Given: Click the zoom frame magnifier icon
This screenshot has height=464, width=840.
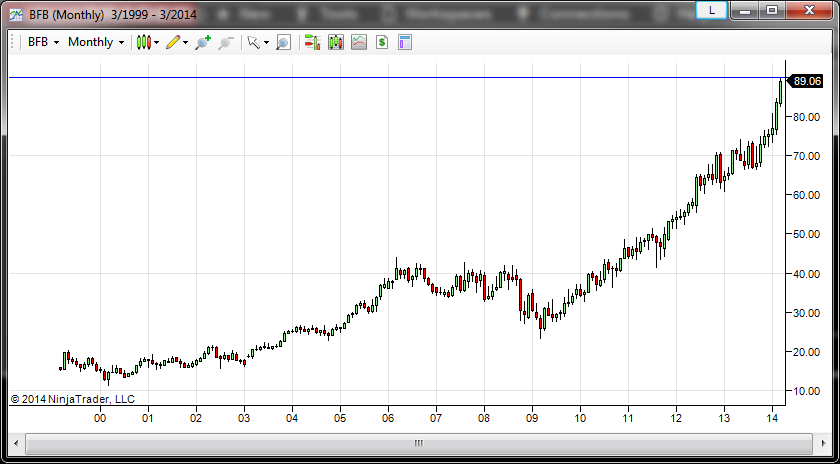Looking at the screenshot, I should pyautogui.click(x=283, y=42).
